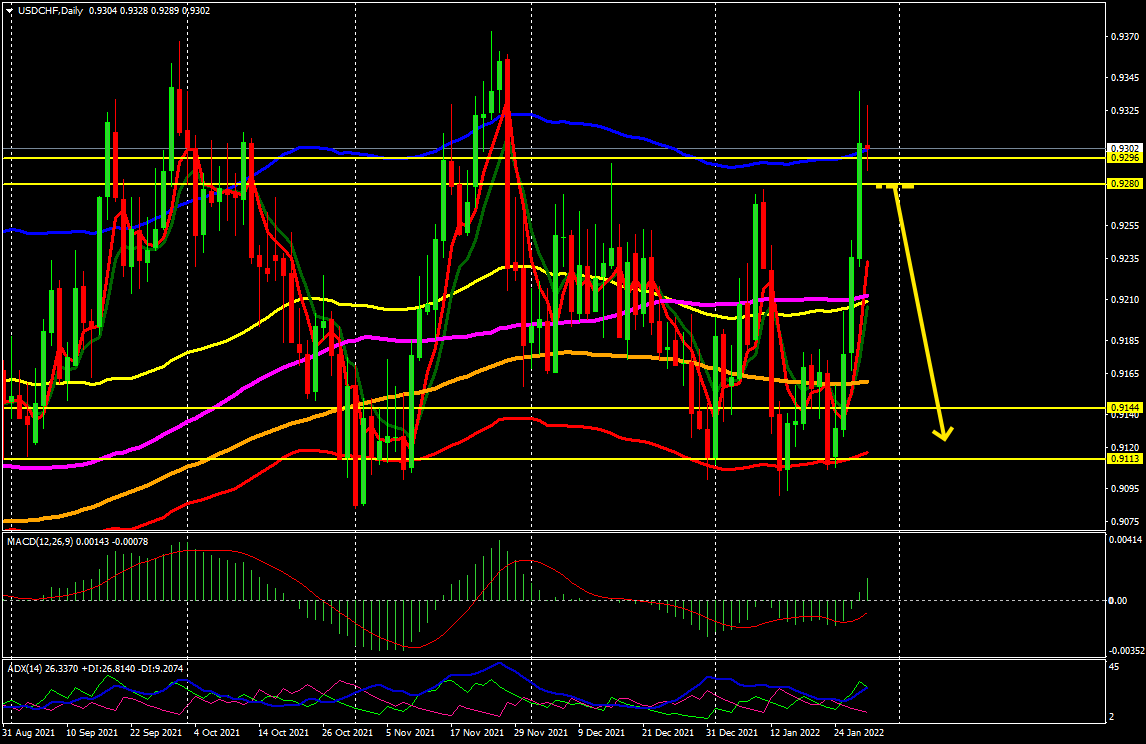
Task: Click the 29 Nov 2021 date label
Action: [540, 732]
